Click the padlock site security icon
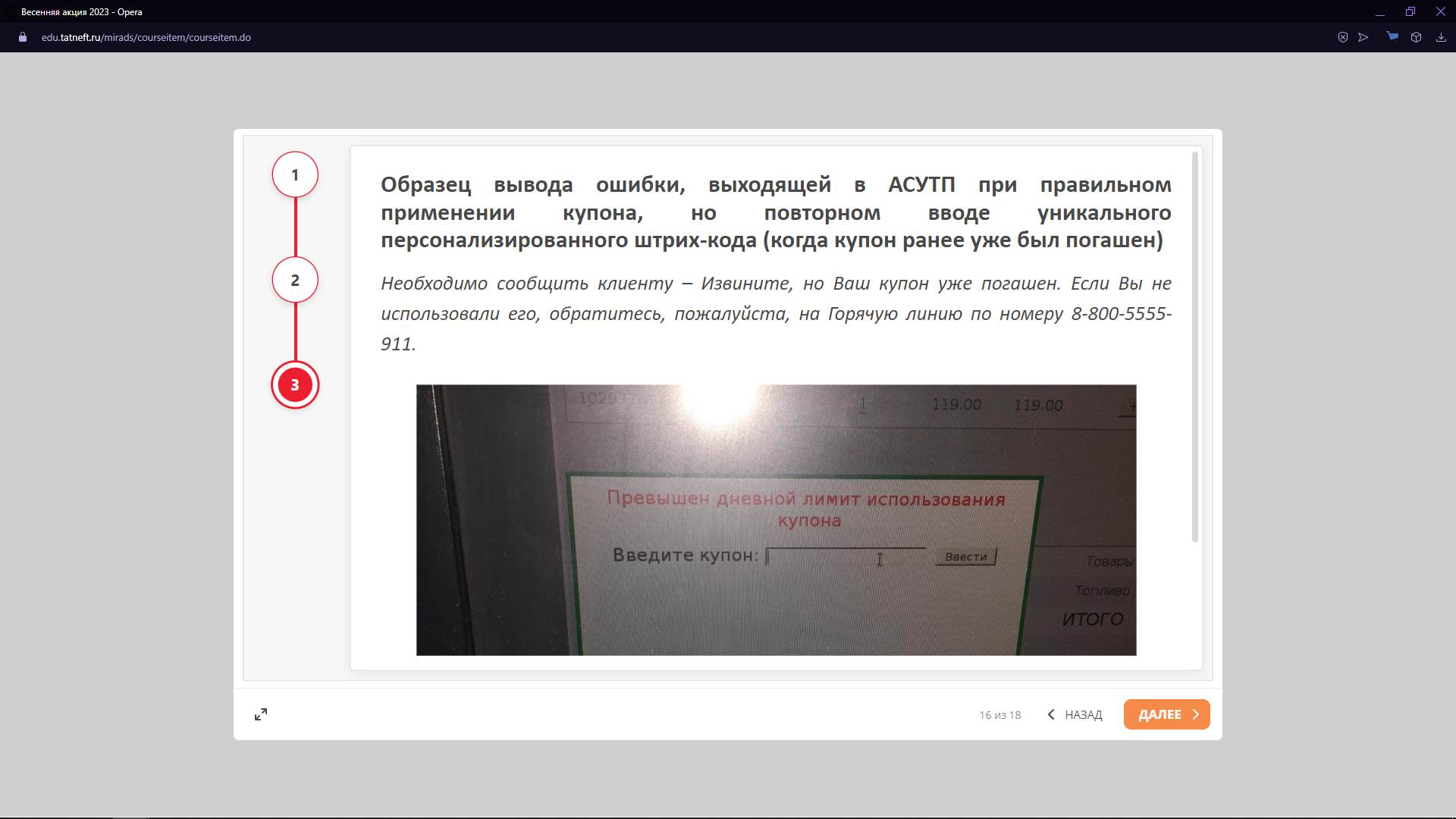Image resolution: width=1456 pixels, height=819 pixels. 23,37
